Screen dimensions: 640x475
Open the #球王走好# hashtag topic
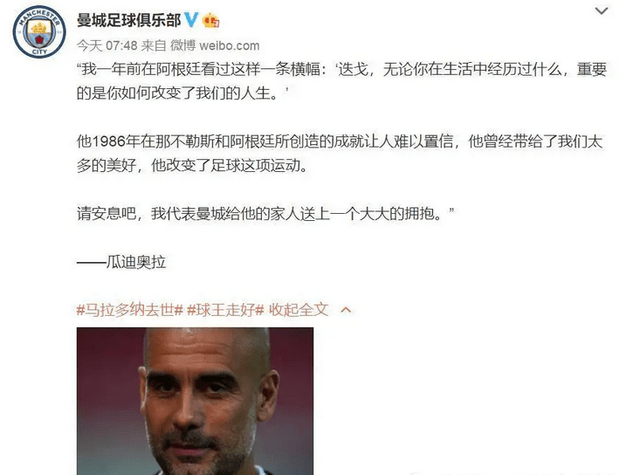225,310
